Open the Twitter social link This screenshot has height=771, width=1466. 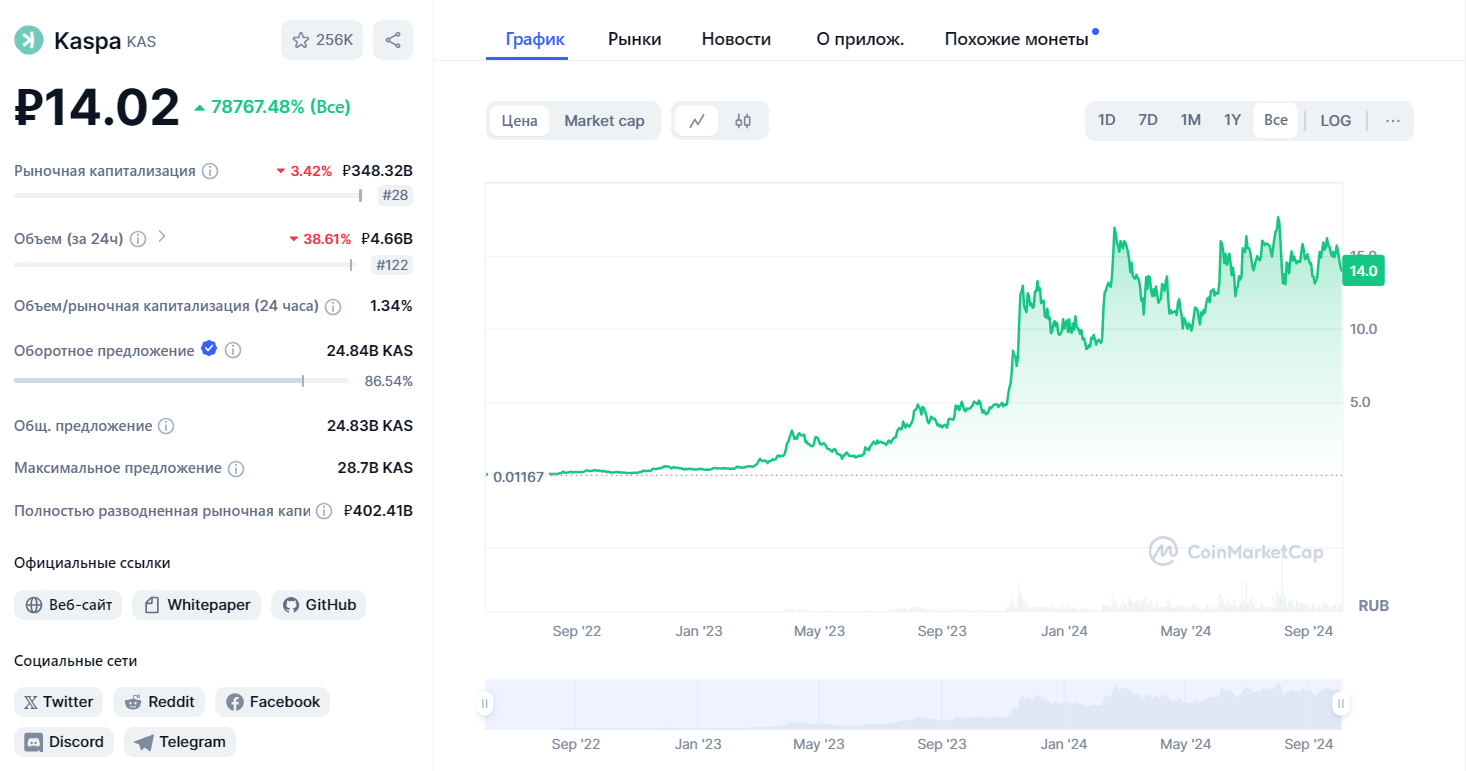tap(59, 702)
